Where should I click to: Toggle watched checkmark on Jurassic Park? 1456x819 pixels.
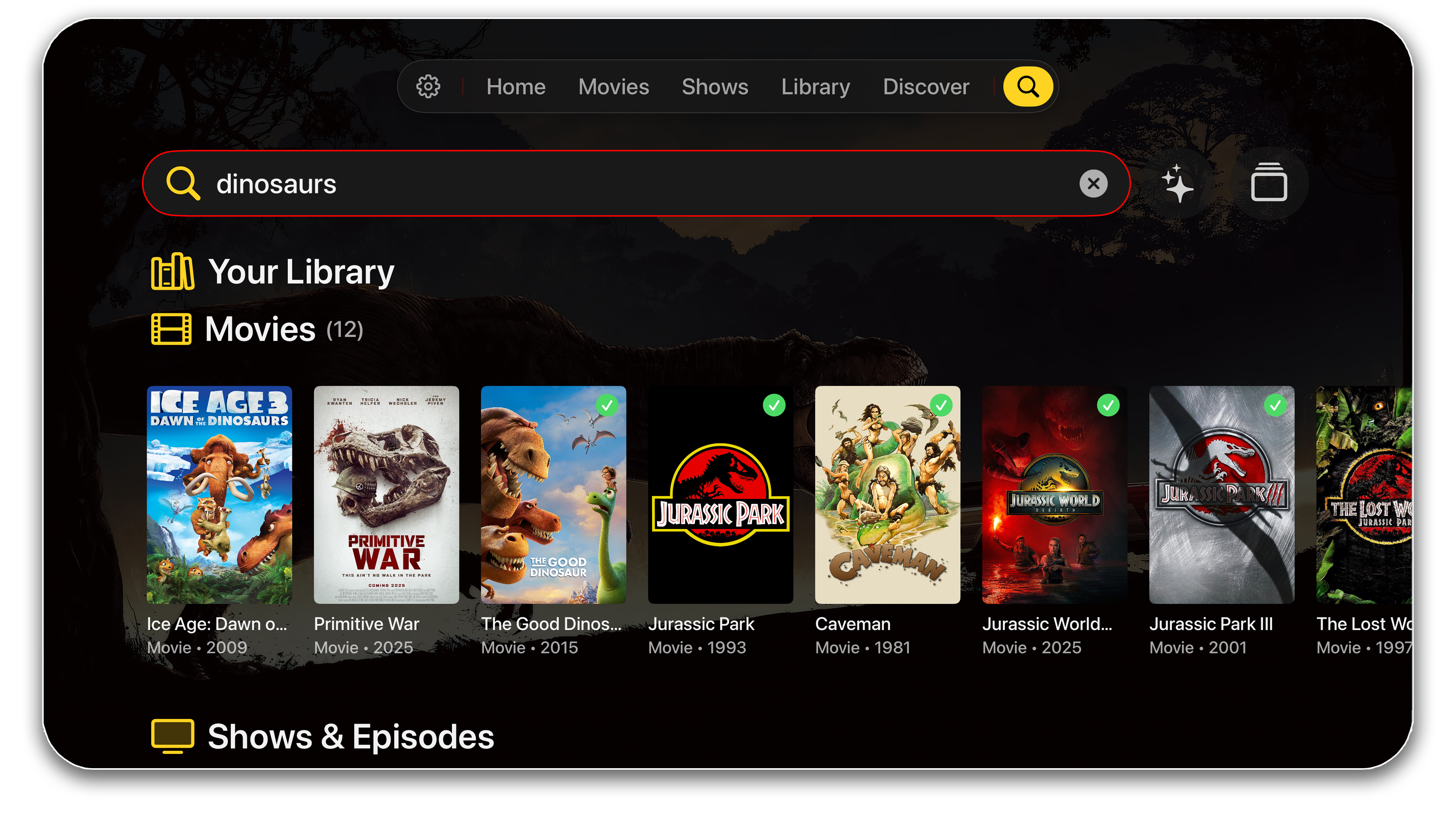point(774,405)
